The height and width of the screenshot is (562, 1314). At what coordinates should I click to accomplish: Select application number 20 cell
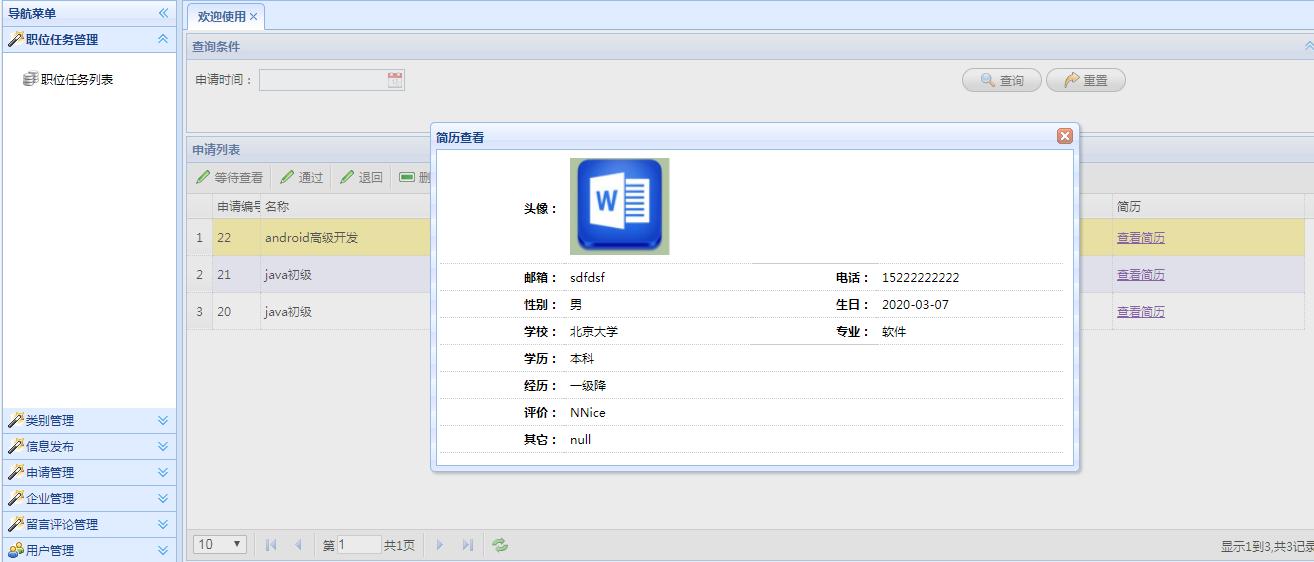[236, 312]
